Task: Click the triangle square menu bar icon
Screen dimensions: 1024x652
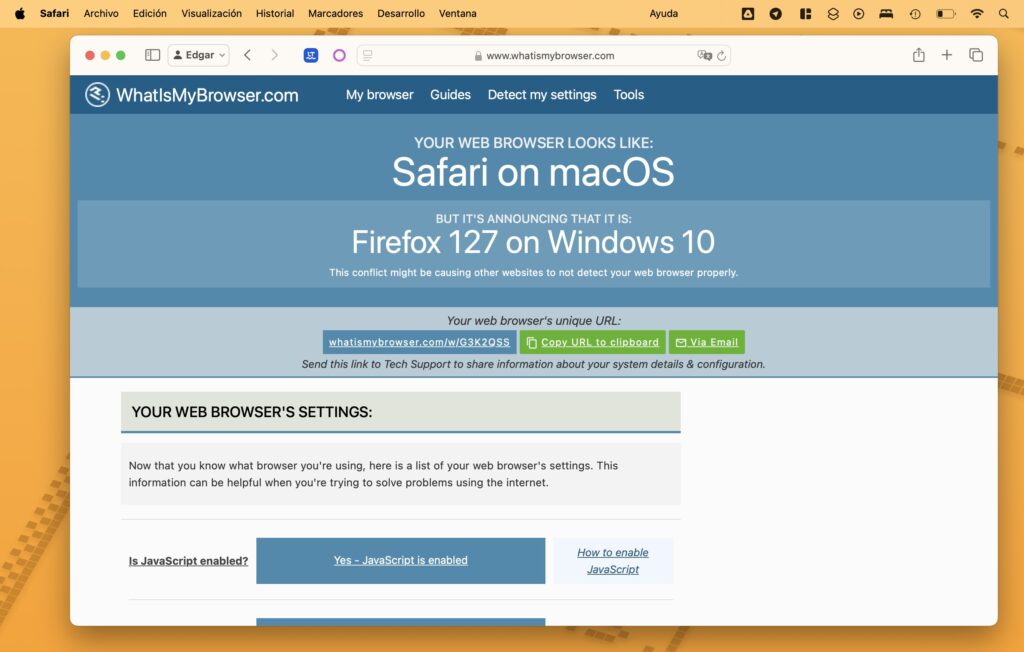Action: pyautogui.click(x=748, y=13)
